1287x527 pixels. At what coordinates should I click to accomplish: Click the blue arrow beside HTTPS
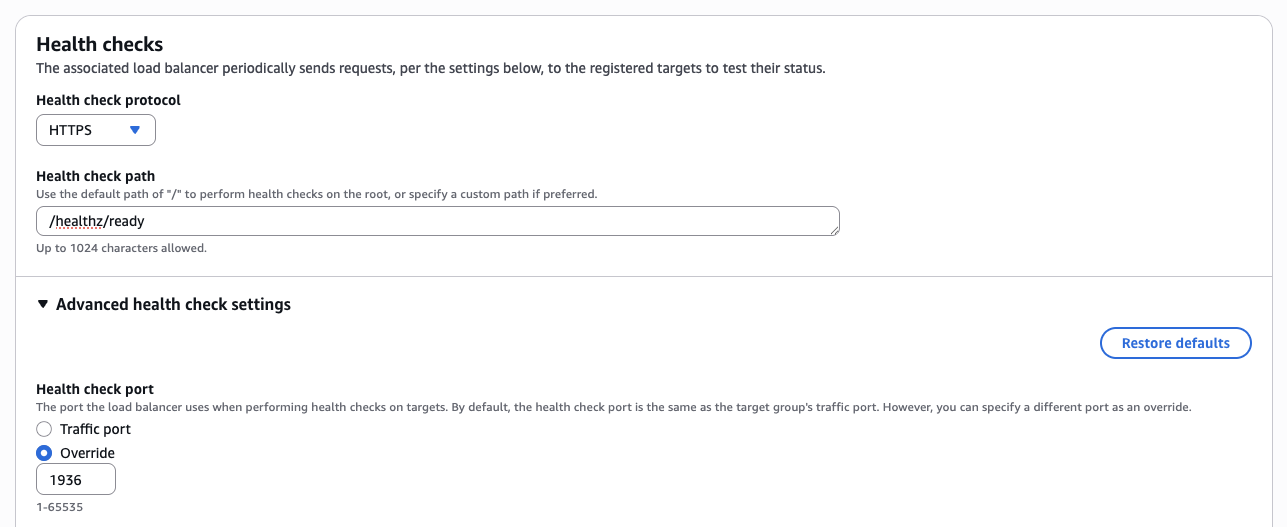coord(135,130)
